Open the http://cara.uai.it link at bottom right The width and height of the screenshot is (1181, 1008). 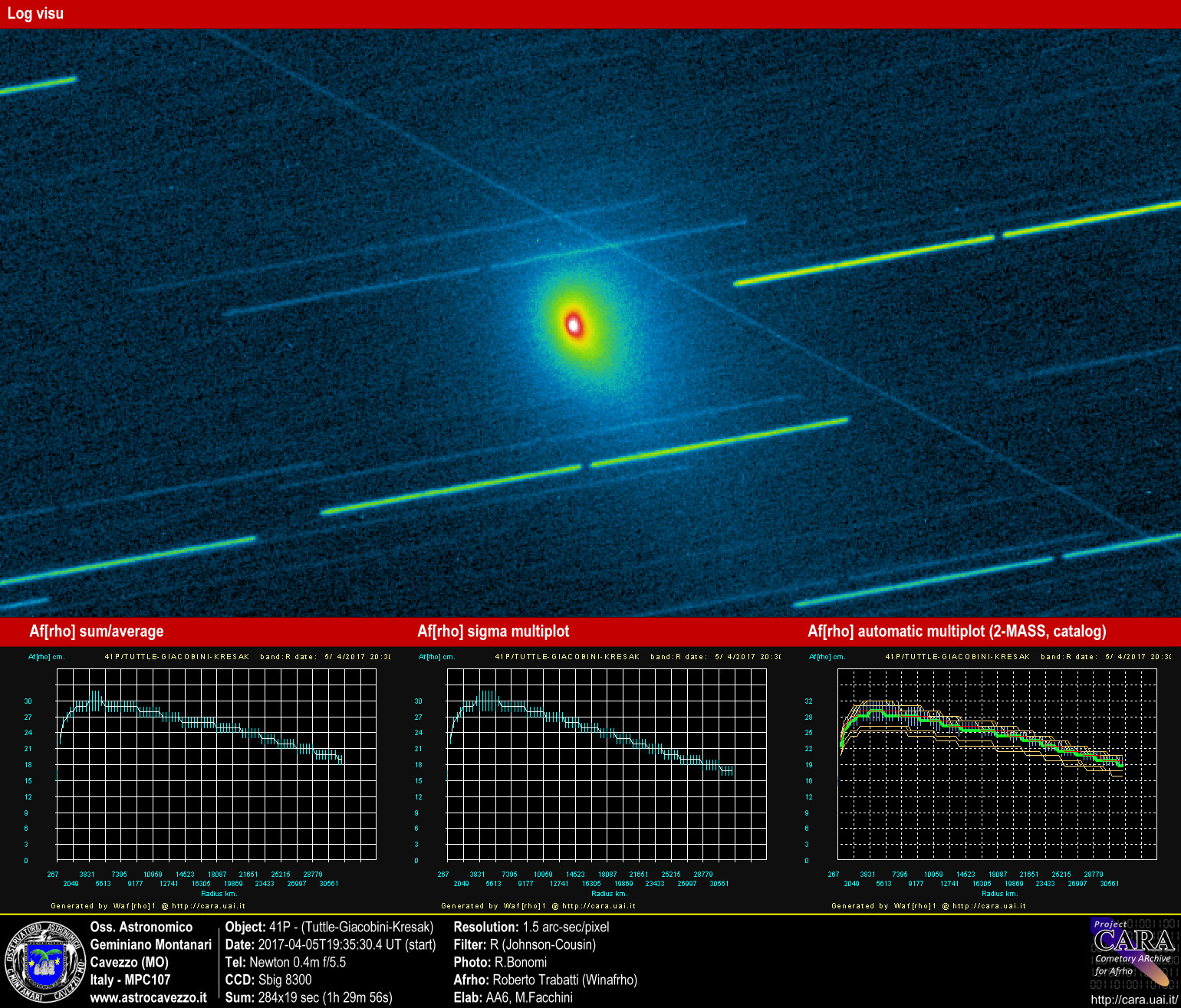(x=1135, y=1000)
